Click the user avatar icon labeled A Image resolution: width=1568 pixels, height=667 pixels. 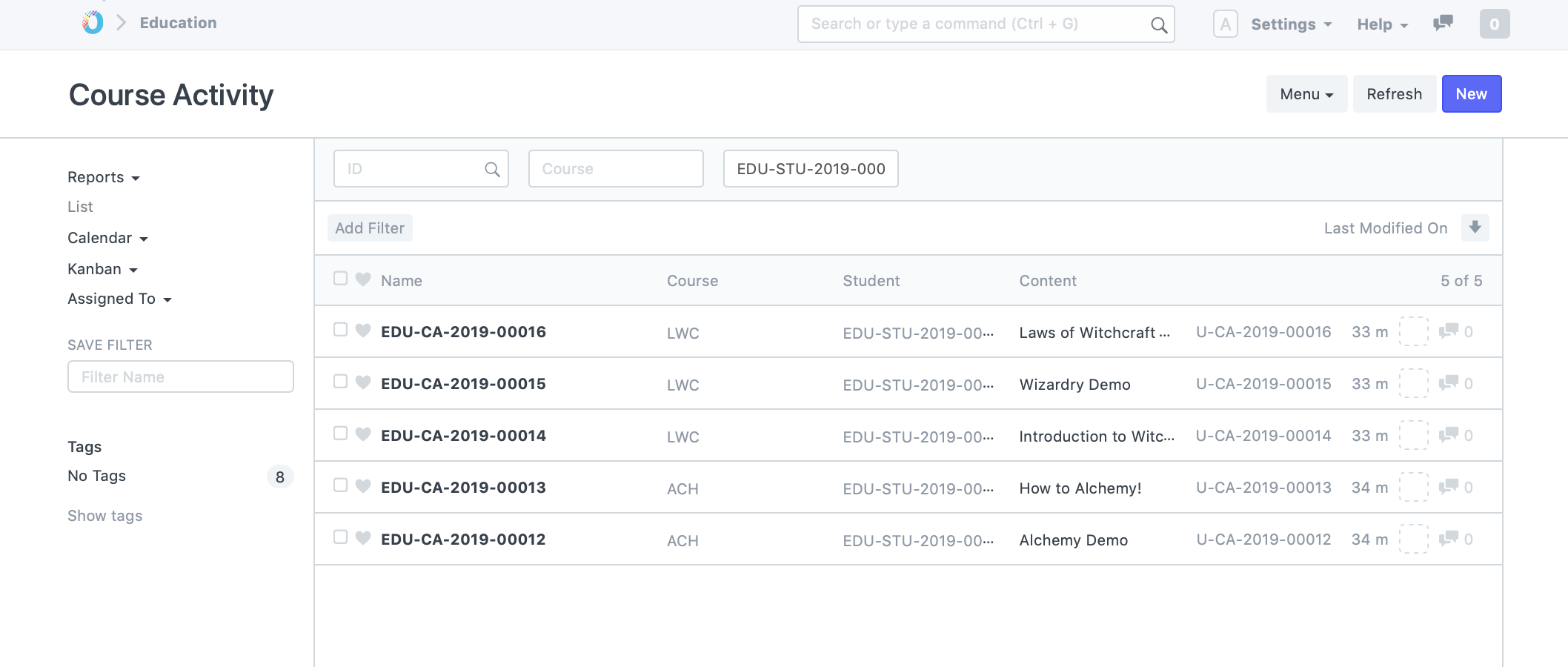[x=1225, y=24]
